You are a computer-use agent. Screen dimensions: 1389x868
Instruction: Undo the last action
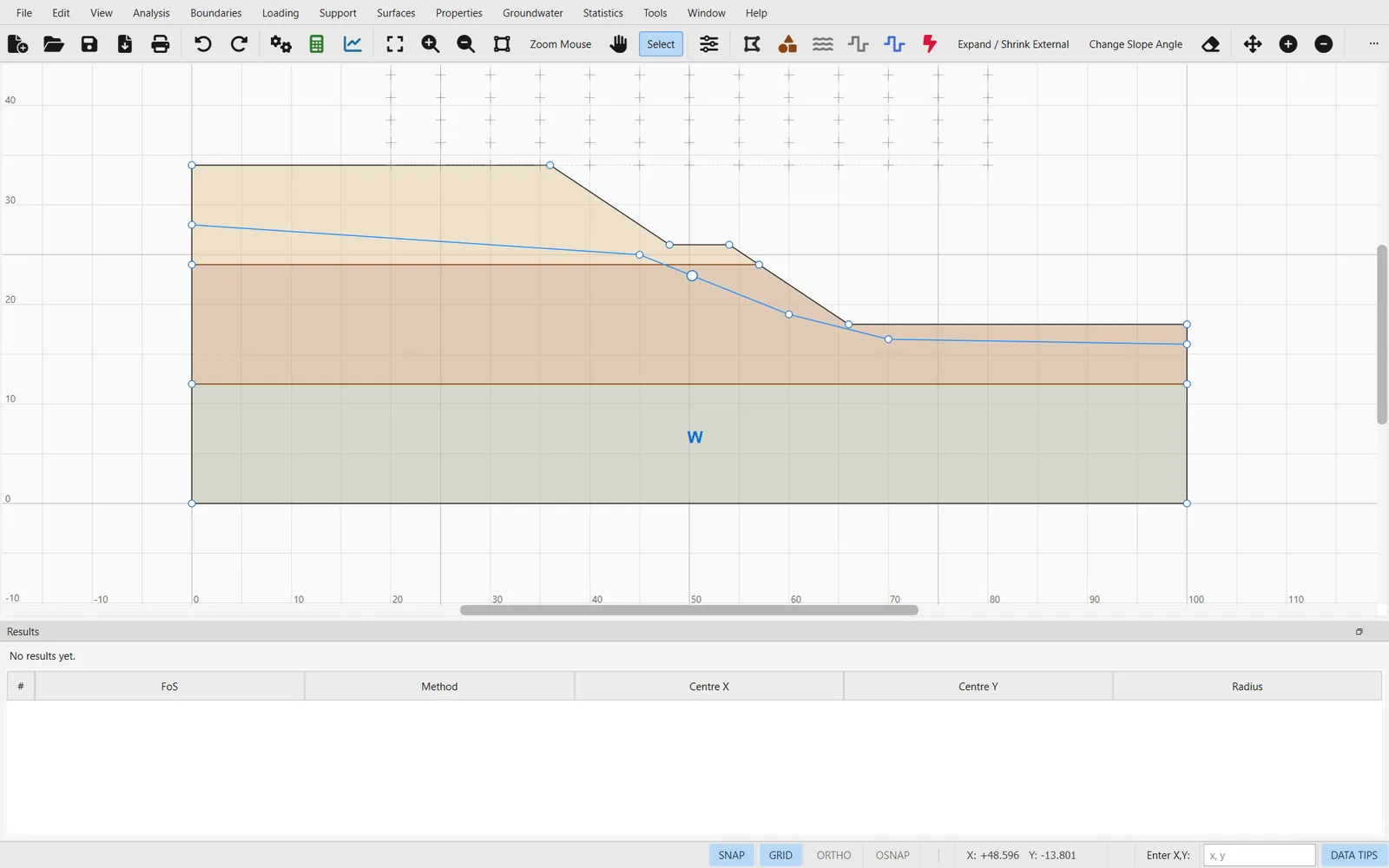[x=203, y=44]
